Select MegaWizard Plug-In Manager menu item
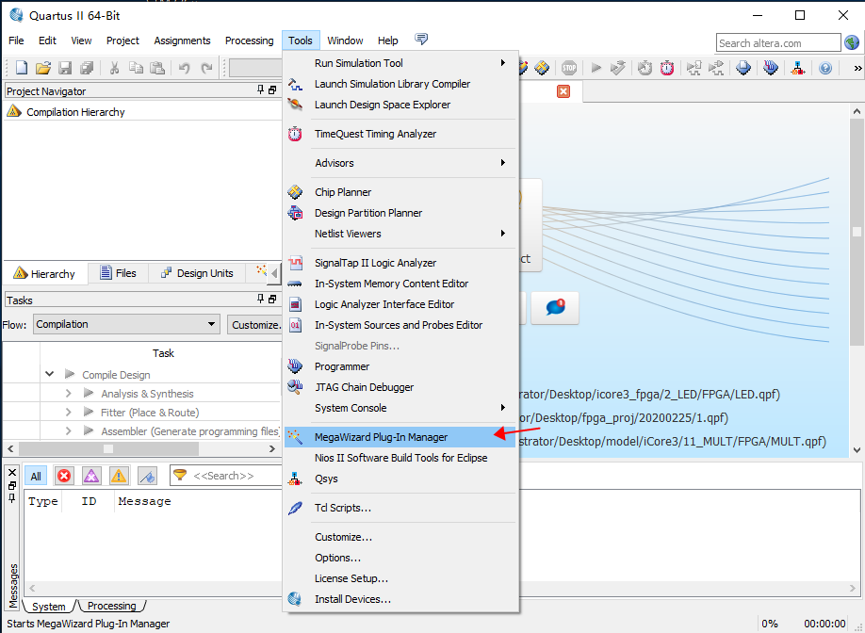The height and width of the screenshot is (633, 865). (x=381, y=437)
